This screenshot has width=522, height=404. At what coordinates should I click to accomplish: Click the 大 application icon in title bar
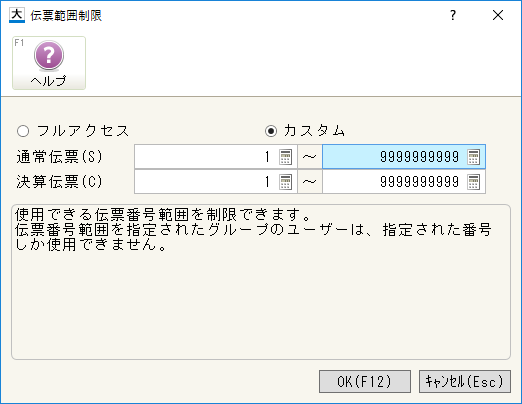(17, 15)
